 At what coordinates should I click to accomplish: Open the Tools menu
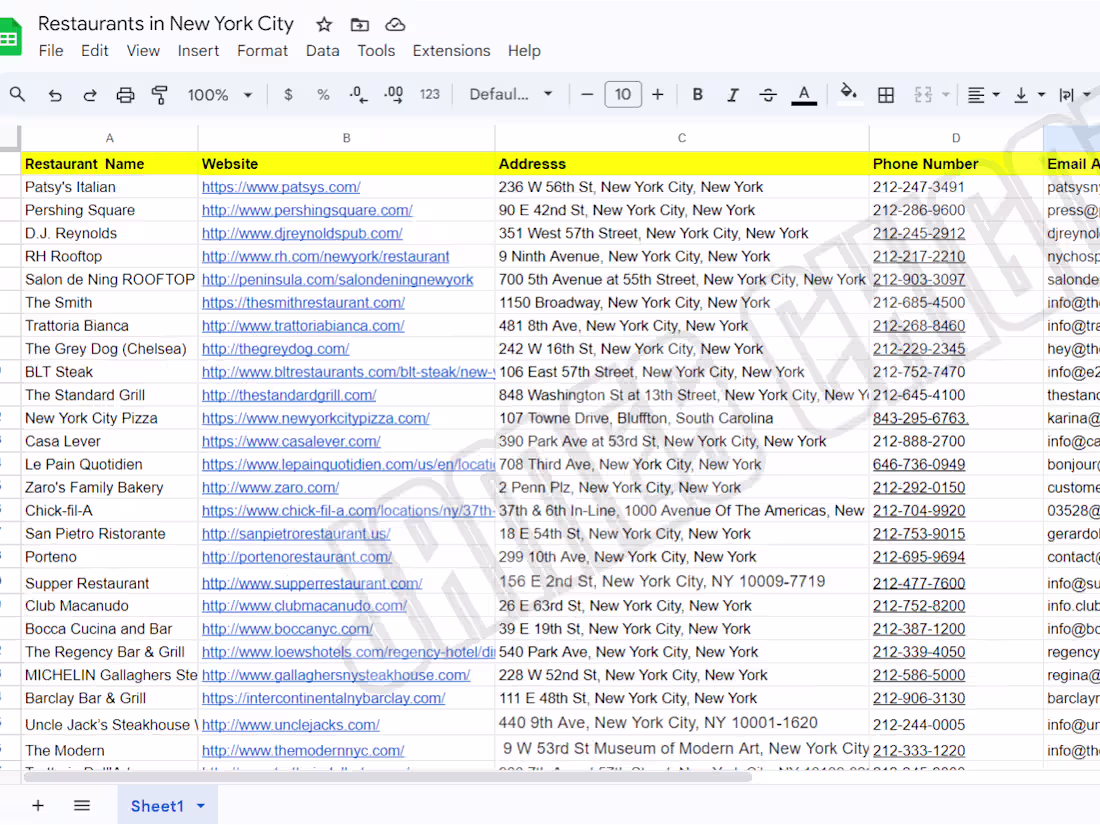(x=376, y=51)
